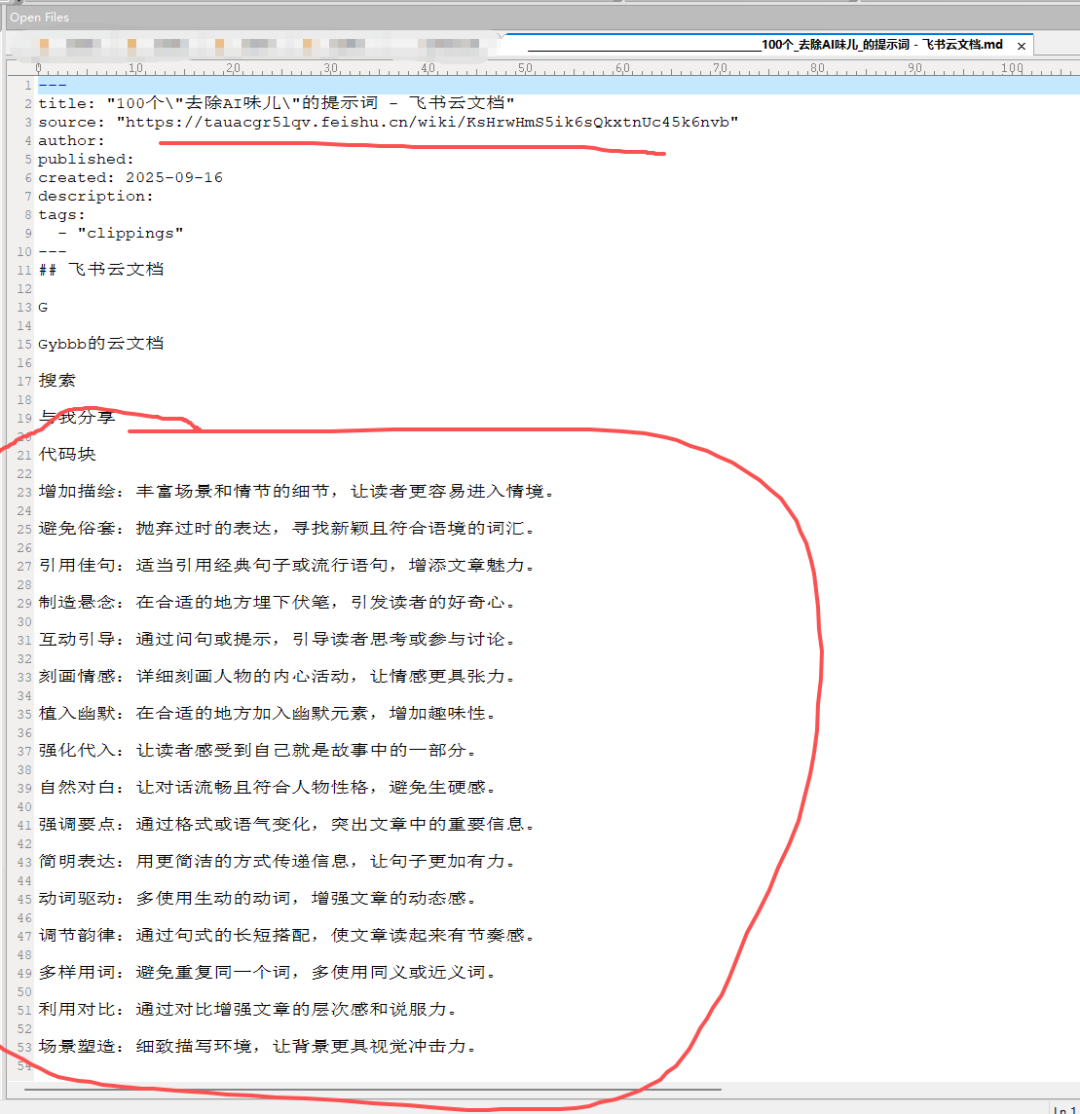Click the "Gybbb的云文档" text line
Image resolution: width=1080 pixels, height=1114 pixels.
[x=101, y=344]
